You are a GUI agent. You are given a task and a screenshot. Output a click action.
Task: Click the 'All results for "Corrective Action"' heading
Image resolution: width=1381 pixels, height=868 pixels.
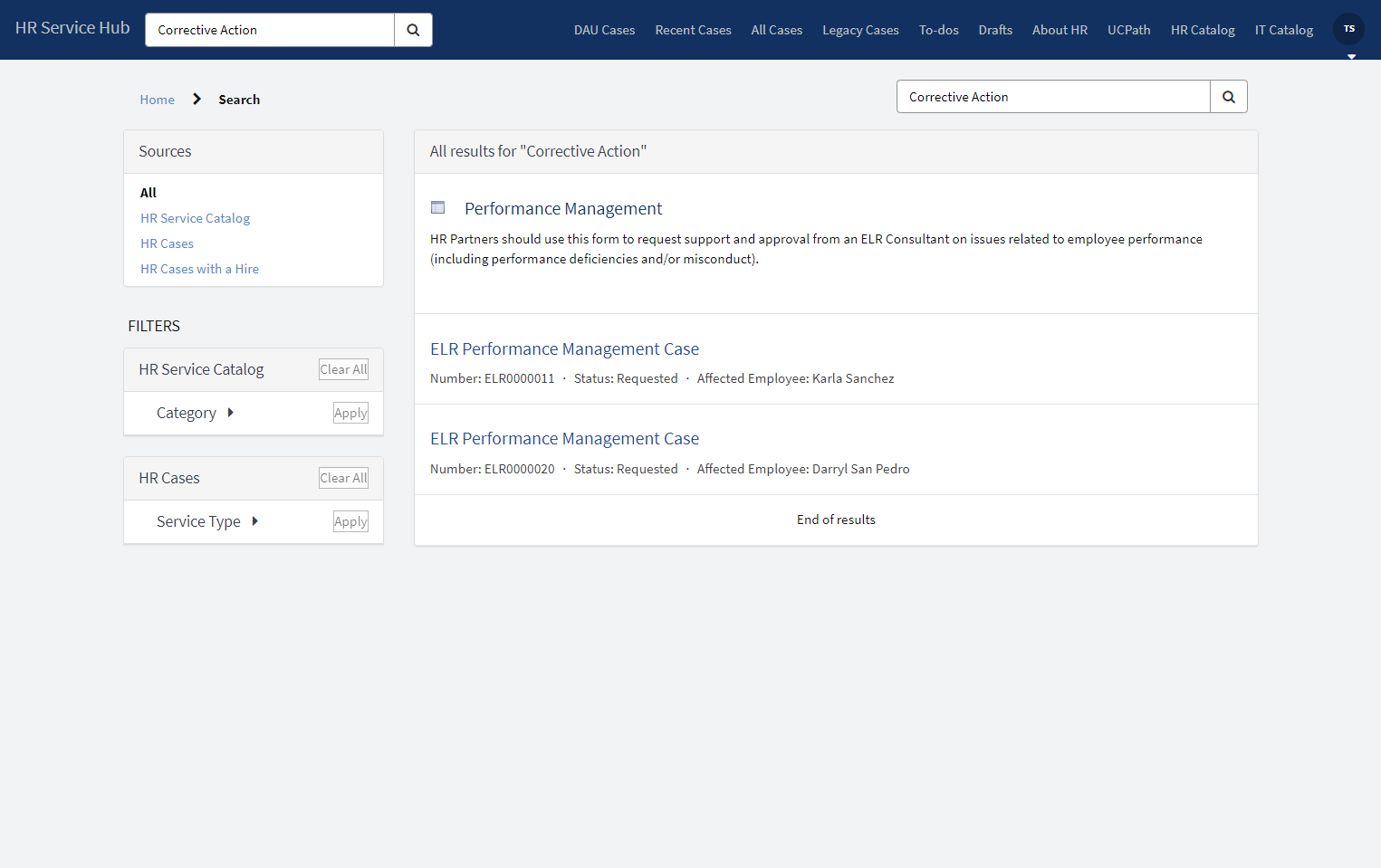538,151
